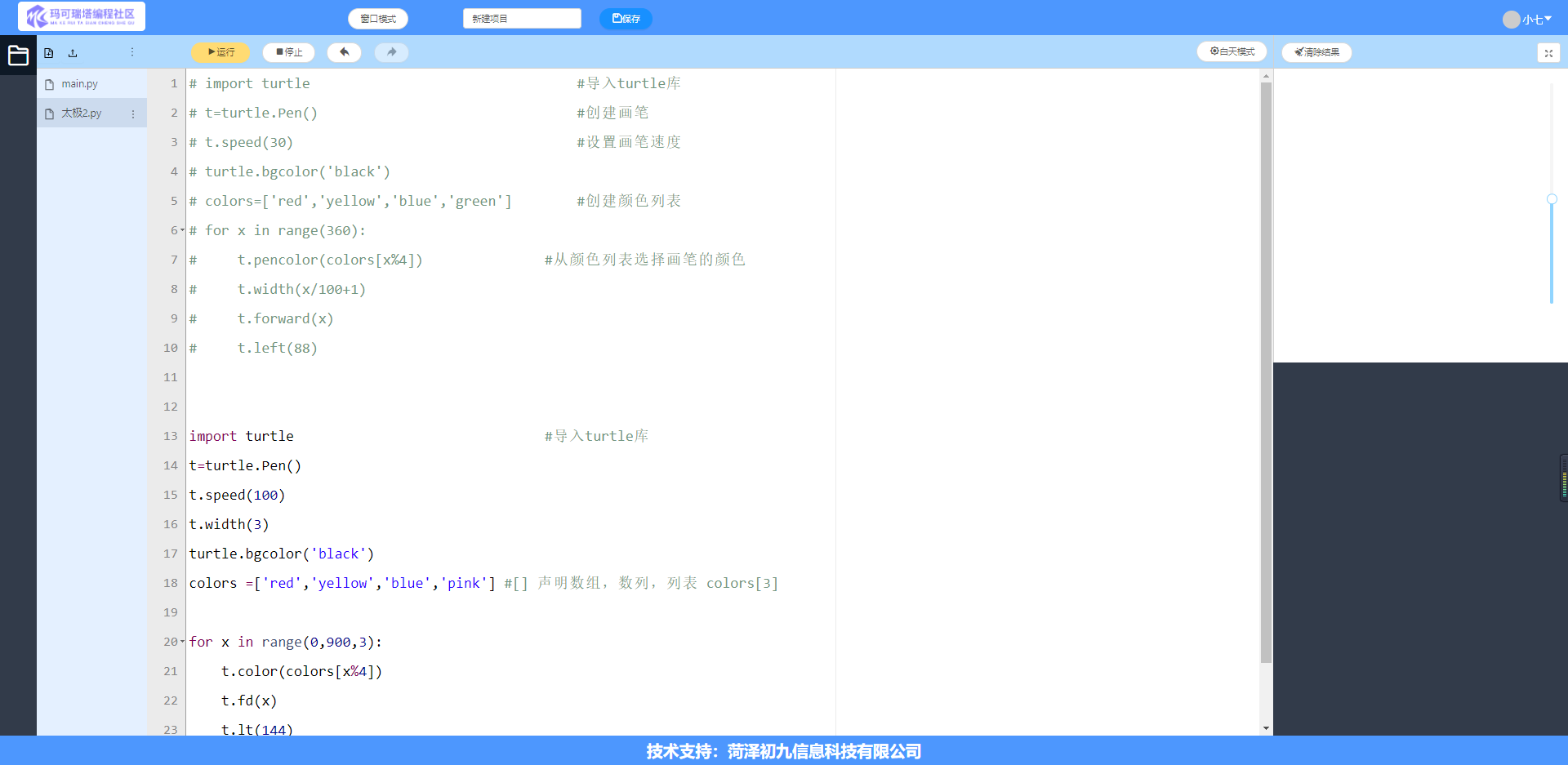This screenshot has width=1568, height=765.
Task: Open the 小七 user dropdown arrow
Action: (x=1548, y=19)
